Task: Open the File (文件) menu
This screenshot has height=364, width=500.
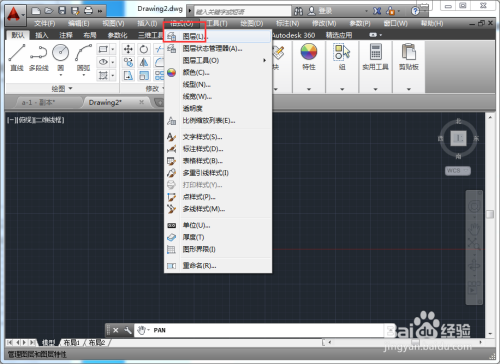Action: (45, 23)
